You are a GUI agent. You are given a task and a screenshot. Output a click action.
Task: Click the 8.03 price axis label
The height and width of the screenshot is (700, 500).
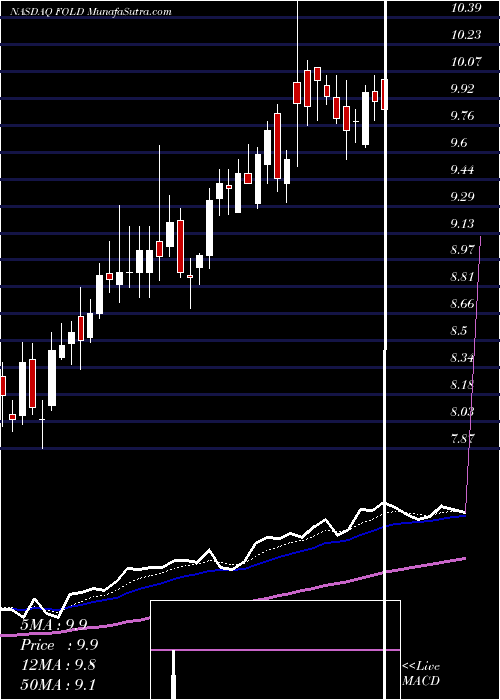click(x=464, y=411)
